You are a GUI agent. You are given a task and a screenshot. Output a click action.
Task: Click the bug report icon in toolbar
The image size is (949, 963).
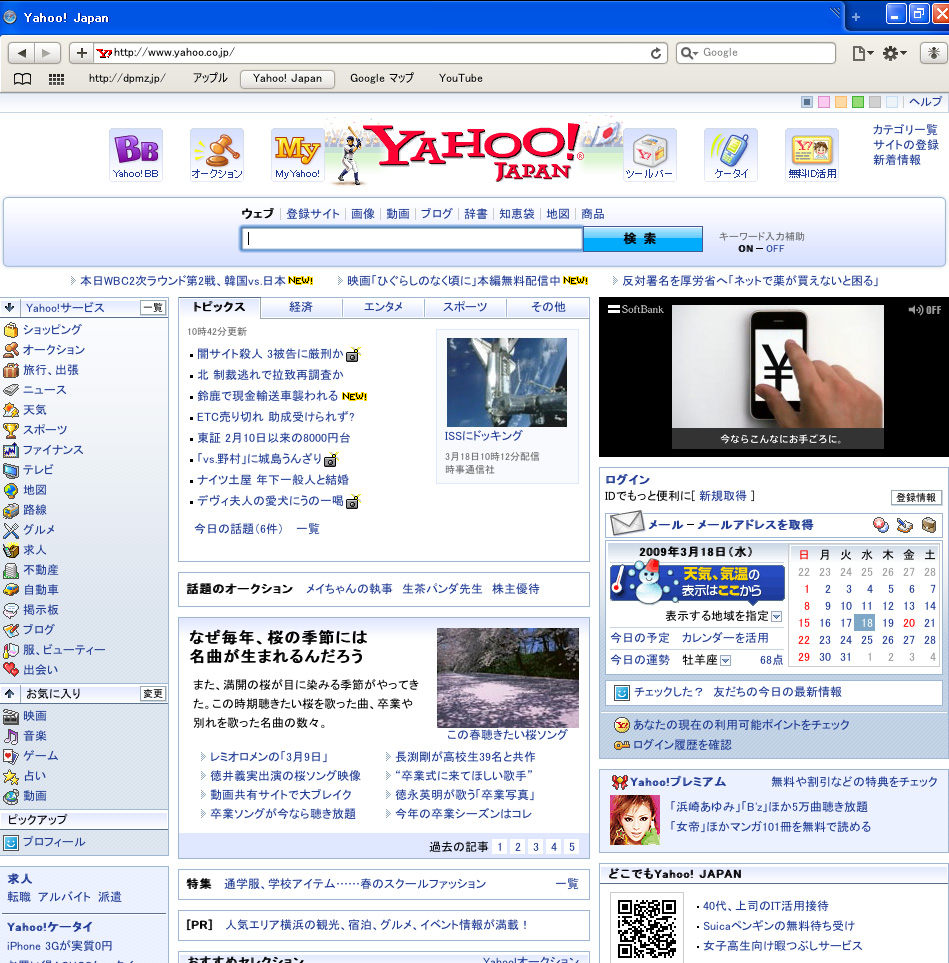pos(933,53)
